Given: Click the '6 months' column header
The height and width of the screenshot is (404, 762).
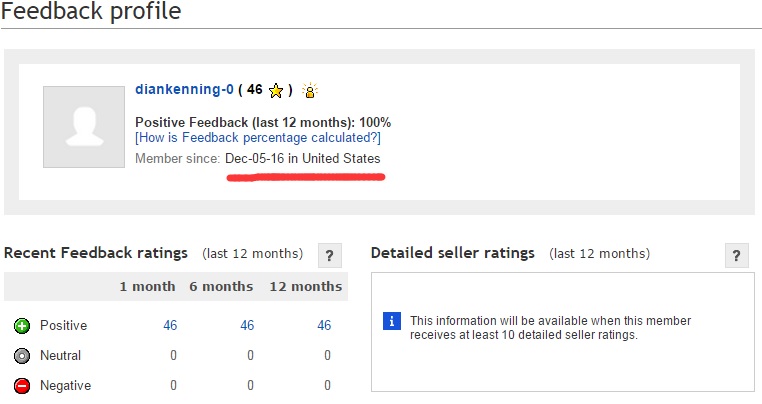Looking at the screenshot, I should click(221, 287).
